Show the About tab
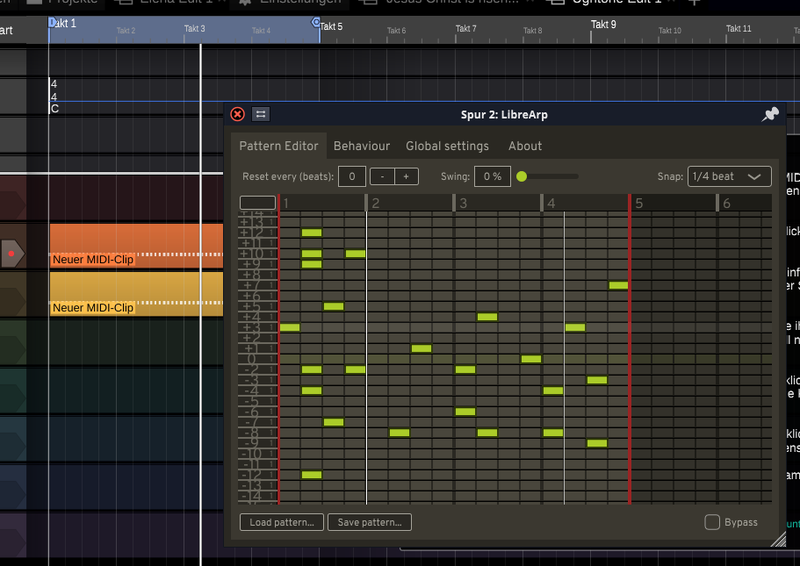800x566 pixels. point(525,146)
